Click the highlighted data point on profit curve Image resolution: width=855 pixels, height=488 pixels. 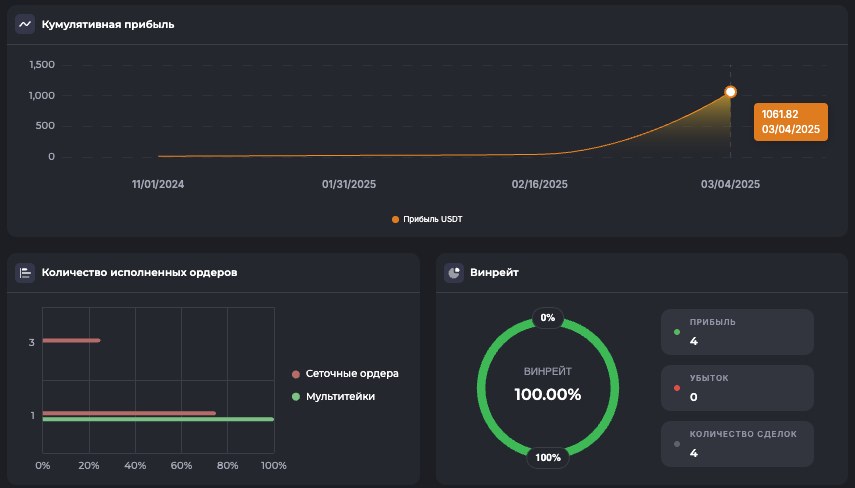730,92
